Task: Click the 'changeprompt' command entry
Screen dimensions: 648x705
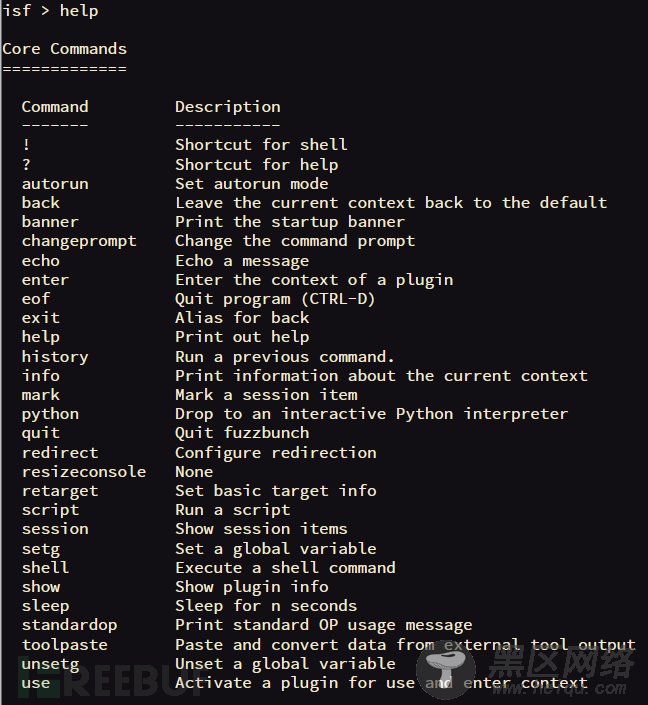Action: click(79, 241)
